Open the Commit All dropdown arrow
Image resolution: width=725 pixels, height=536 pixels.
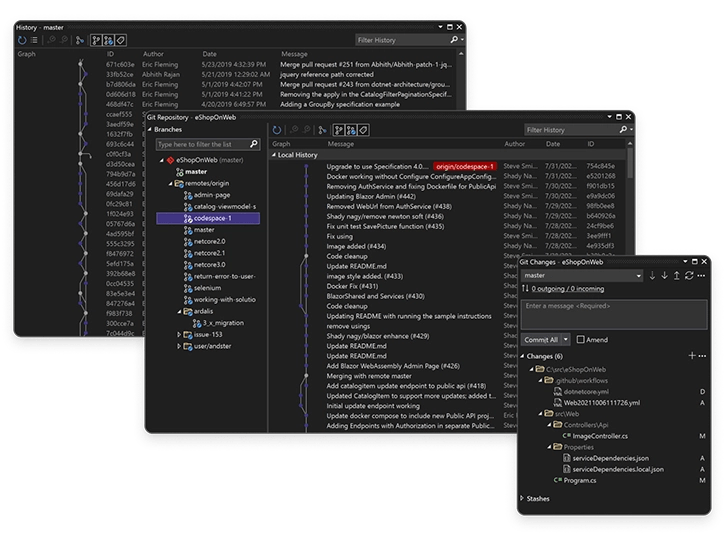(565, 339)
